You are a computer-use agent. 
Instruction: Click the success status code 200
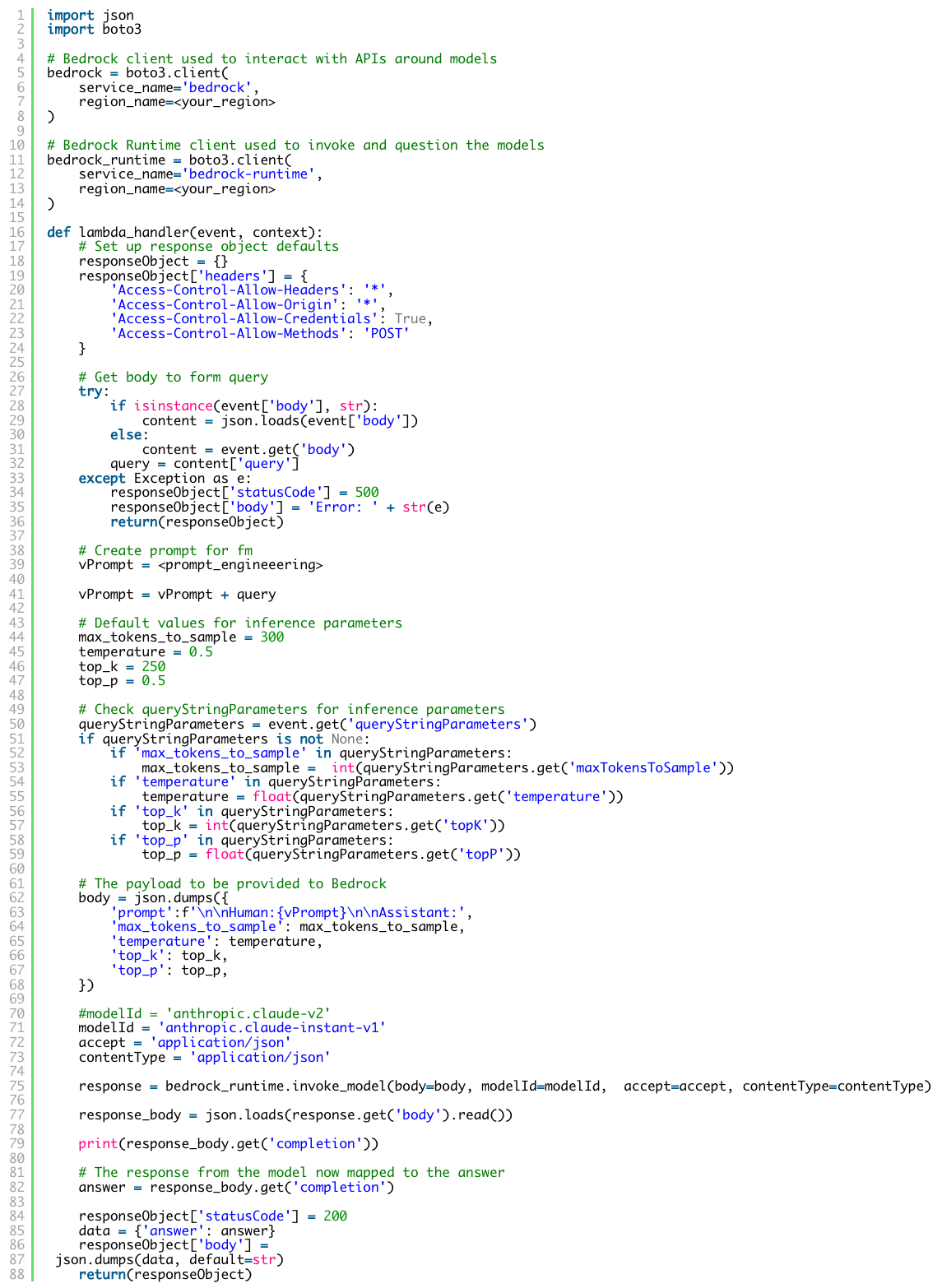(335, 1216)
